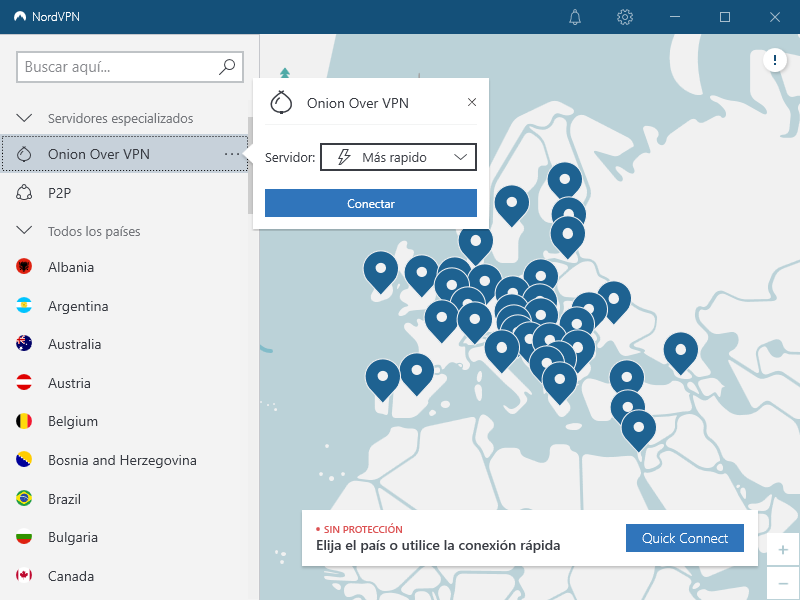Click the exclamation info icon on map
800x614 pixels.
point(774,60)
